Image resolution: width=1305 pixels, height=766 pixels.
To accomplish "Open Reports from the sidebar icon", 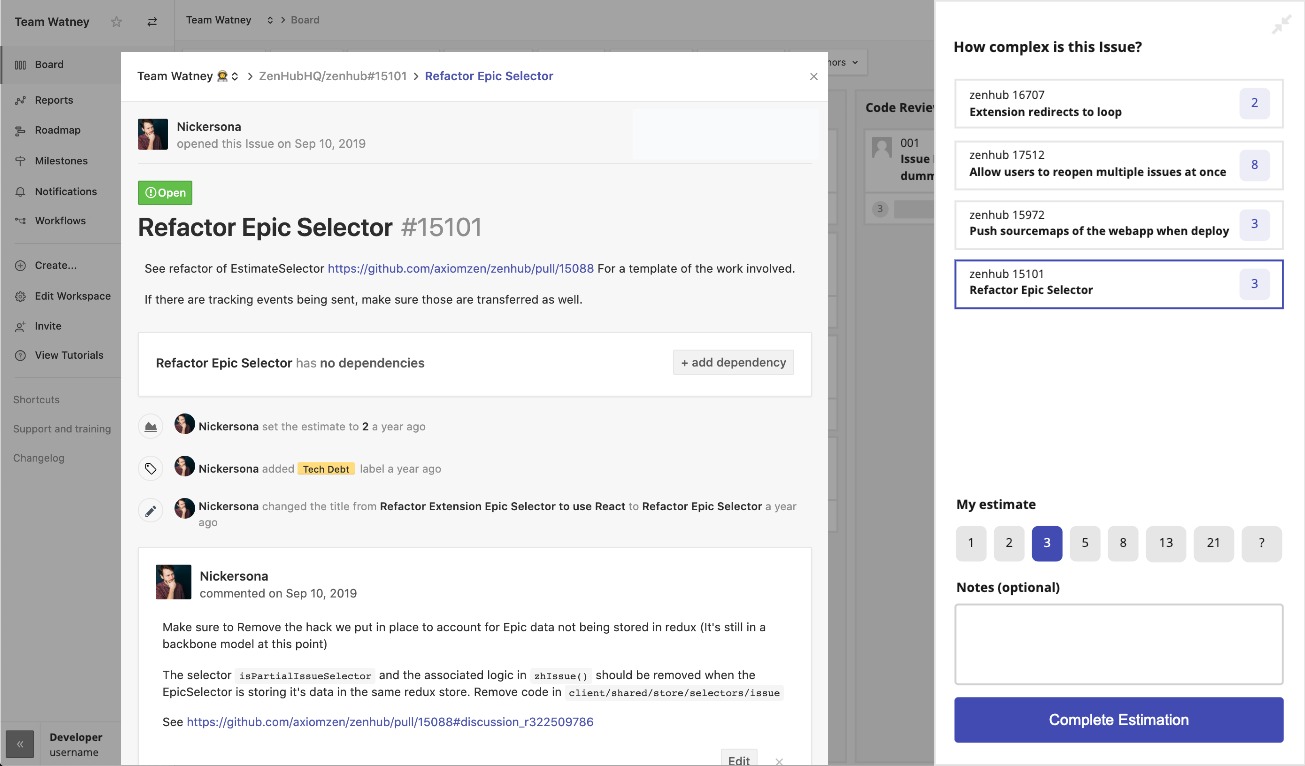I will (21, 100).
